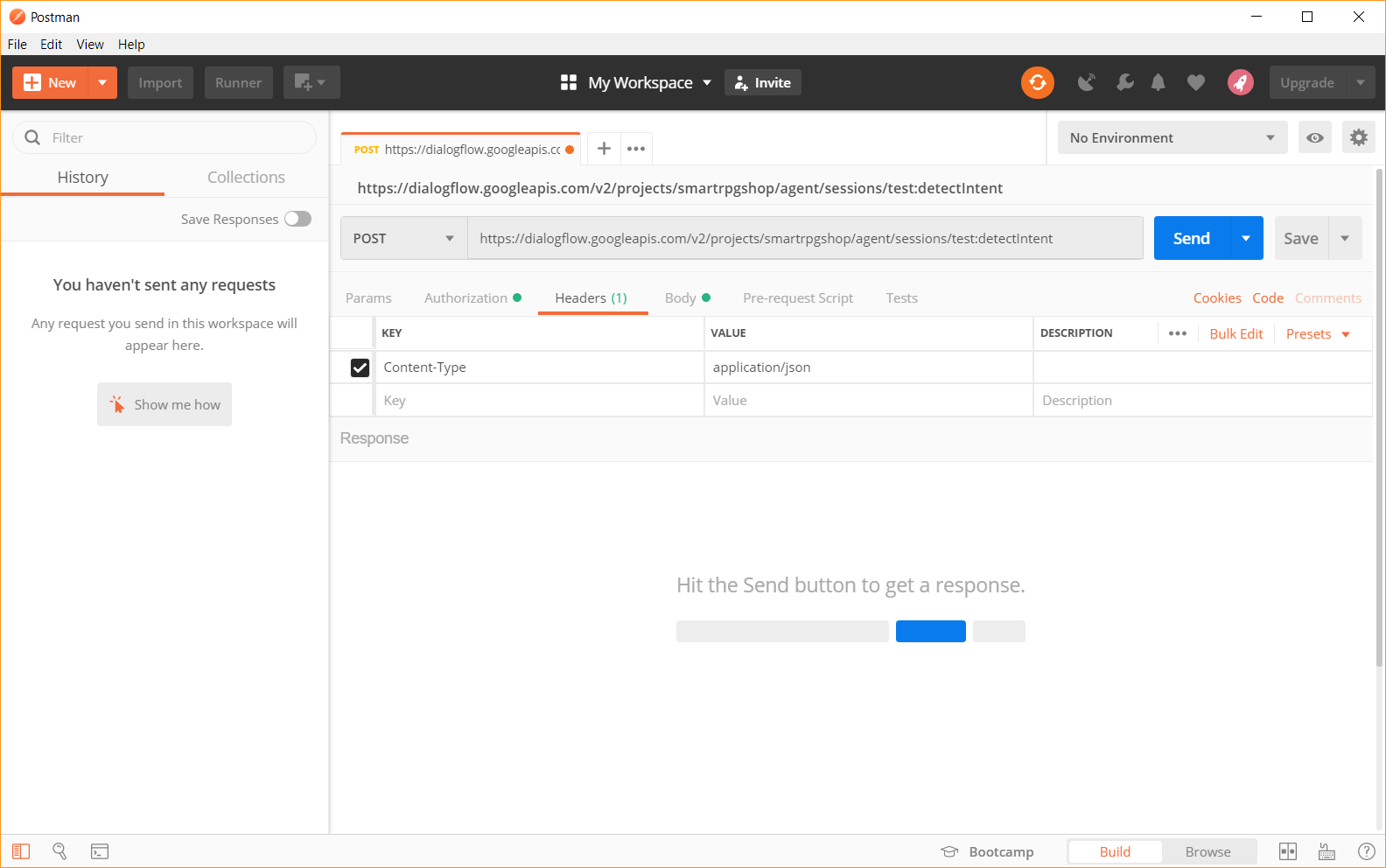Open the New button dropdown arrow
The width and height of the screenshot is (1386, 868).
[102, 82]
